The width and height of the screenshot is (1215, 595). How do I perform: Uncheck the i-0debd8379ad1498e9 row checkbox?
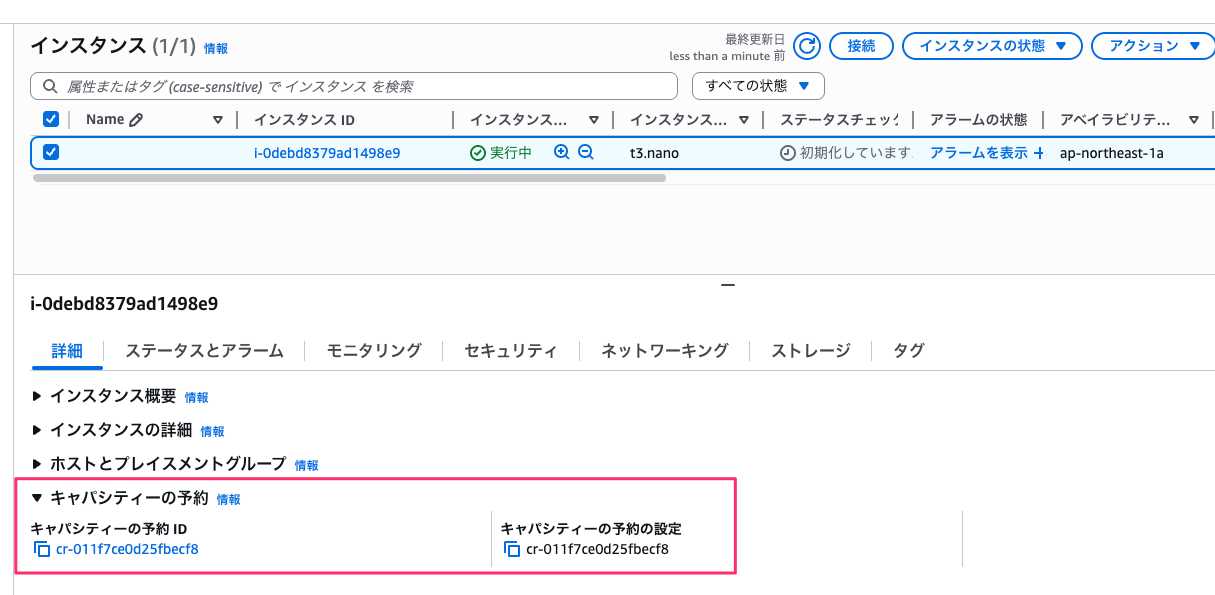coord(51,153)
